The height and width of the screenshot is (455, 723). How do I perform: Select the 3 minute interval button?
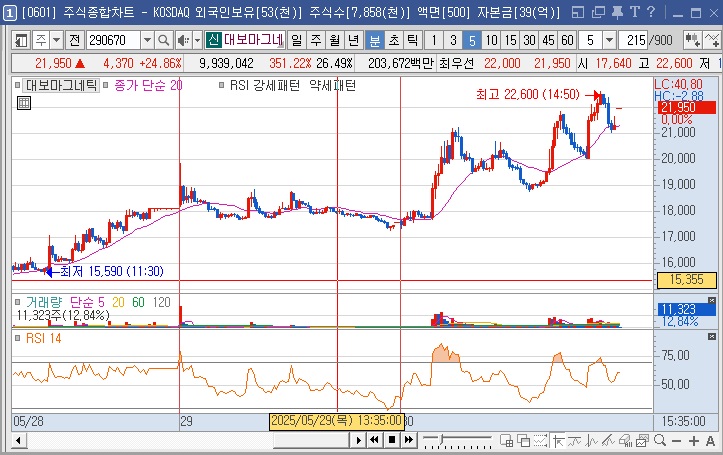click(x=453, y=41)
